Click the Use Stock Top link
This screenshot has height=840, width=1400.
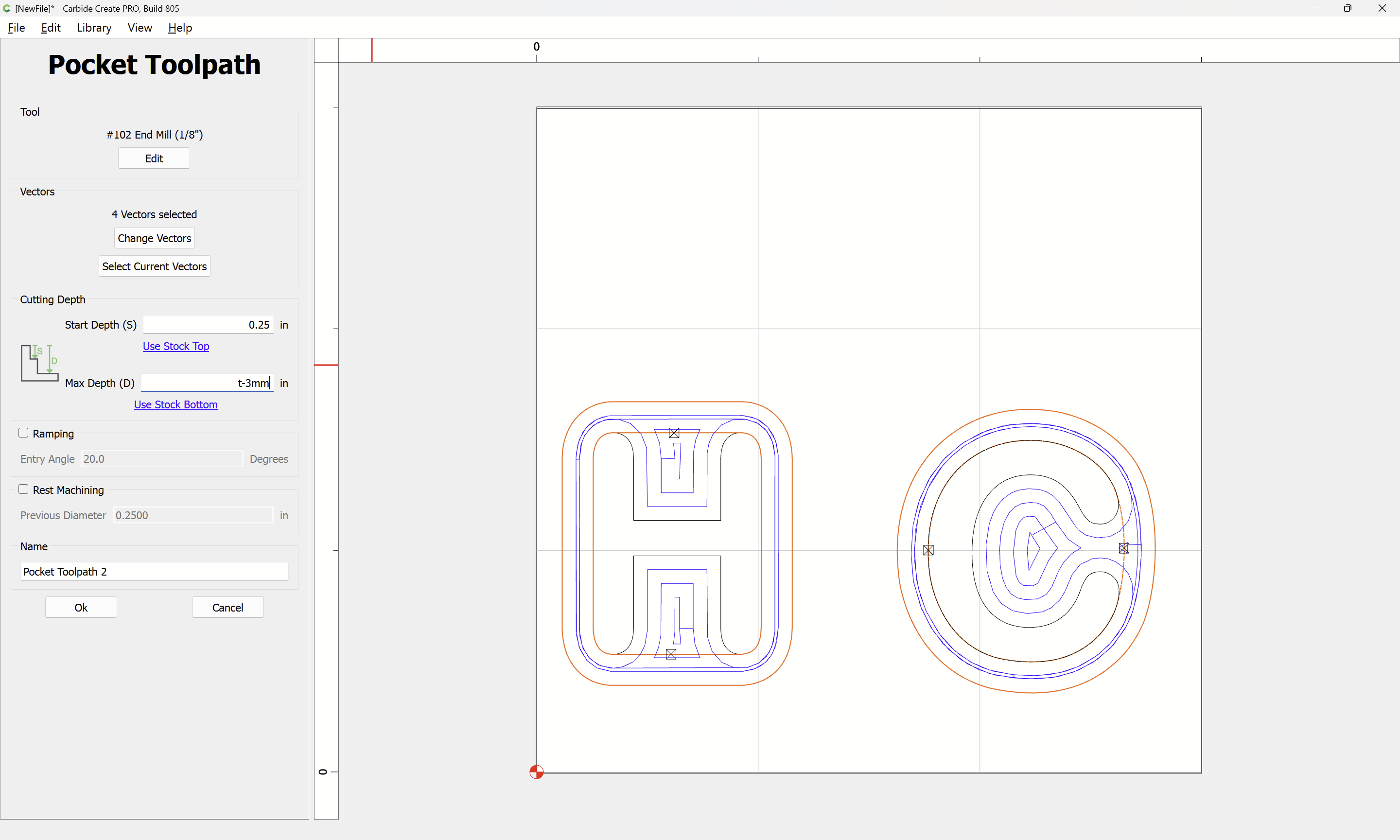tap(176, 347)
